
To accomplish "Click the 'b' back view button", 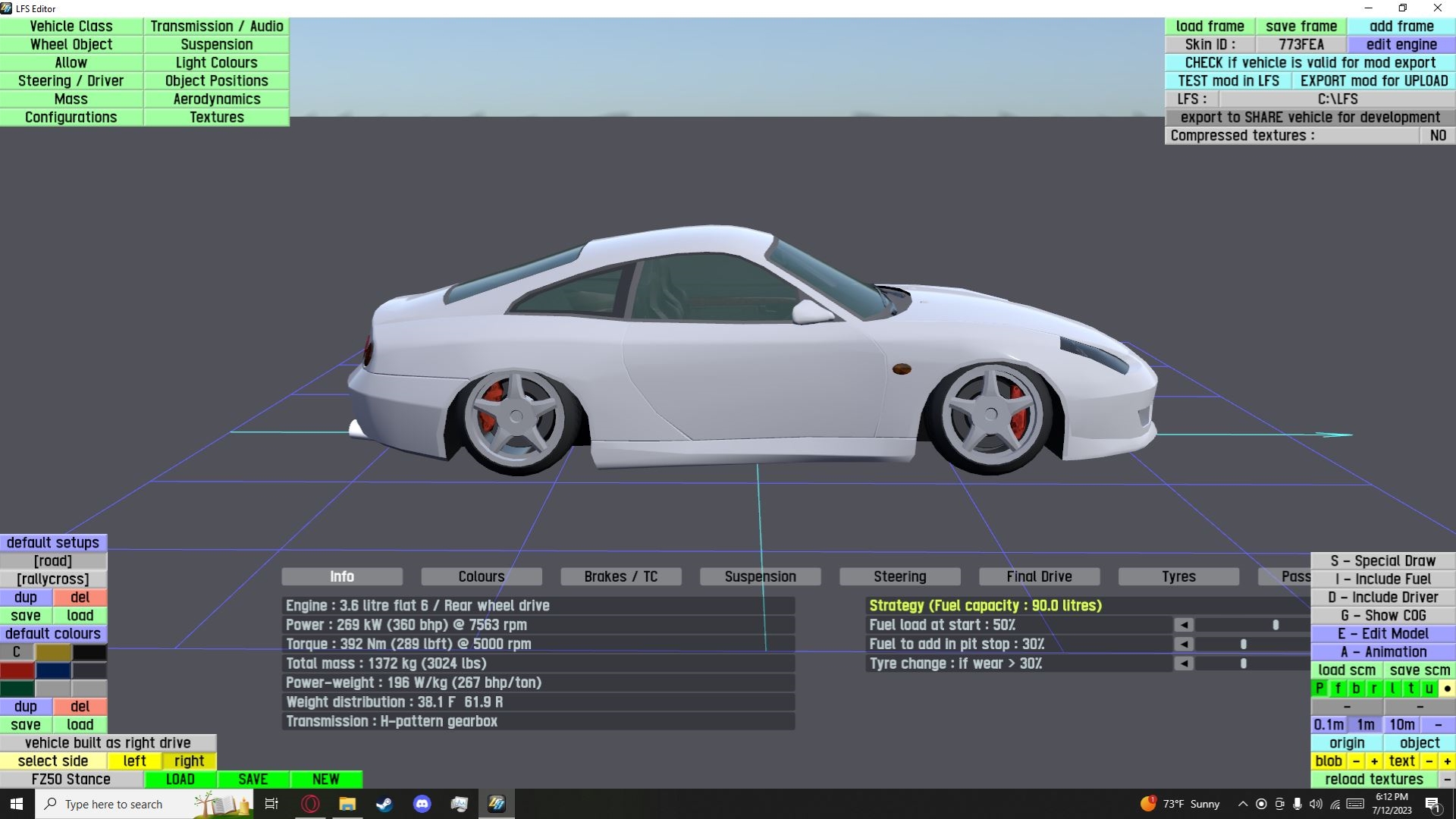I will (1356, 689).
